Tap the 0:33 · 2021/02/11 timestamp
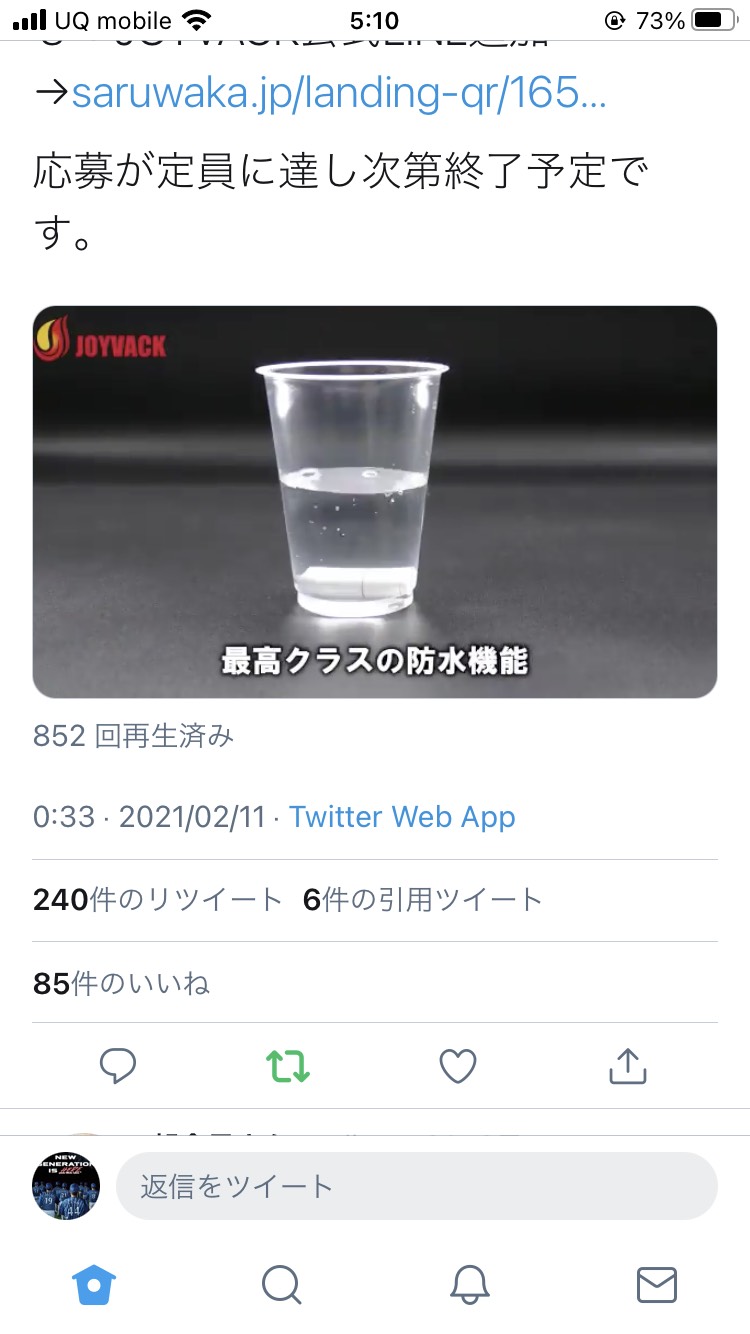This screenshot has width=750, height=1334. click(x=149, y=817)
